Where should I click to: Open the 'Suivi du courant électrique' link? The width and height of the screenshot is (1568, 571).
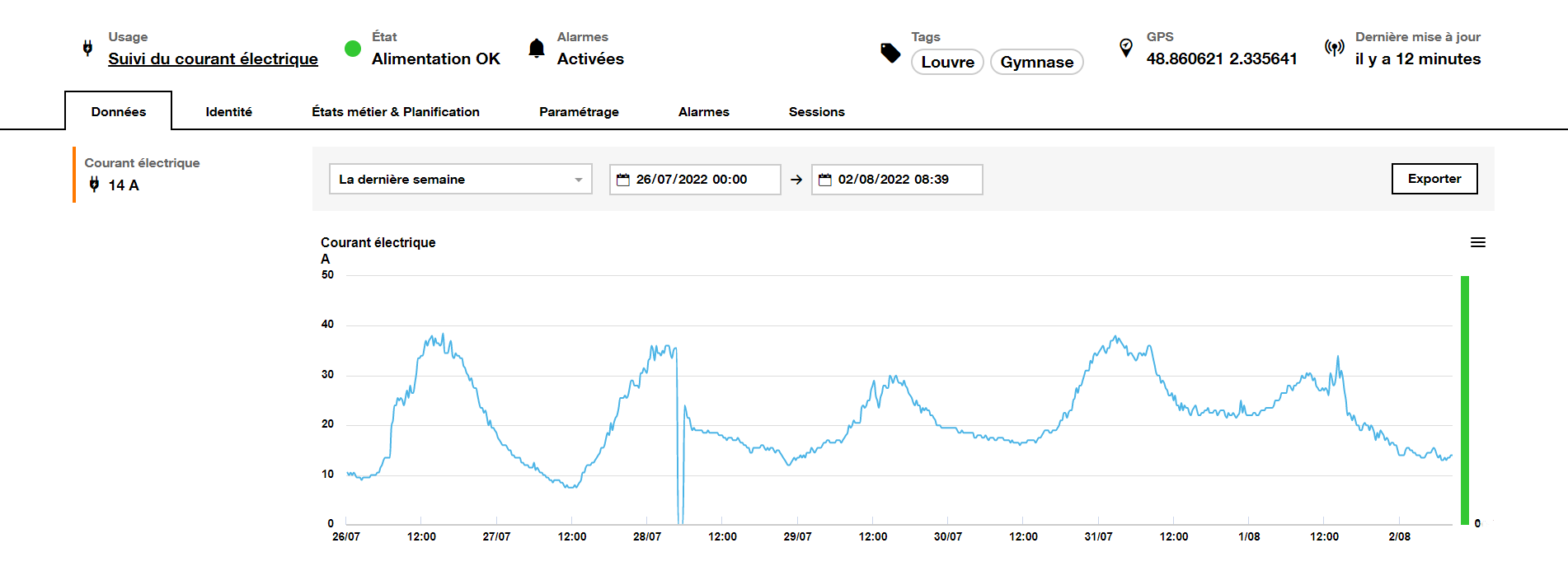213,59
